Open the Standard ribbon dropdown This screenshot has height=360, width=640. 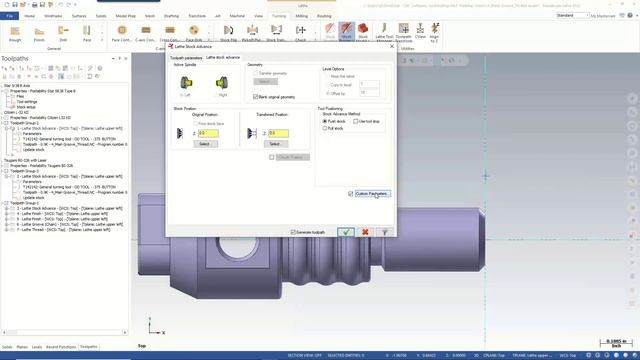pyautogui.click(x=573, y=16)
